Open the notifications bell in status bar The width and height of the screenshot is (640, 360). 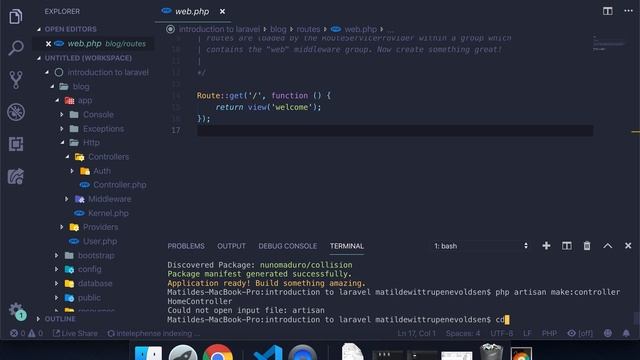[x=626, y=333]
